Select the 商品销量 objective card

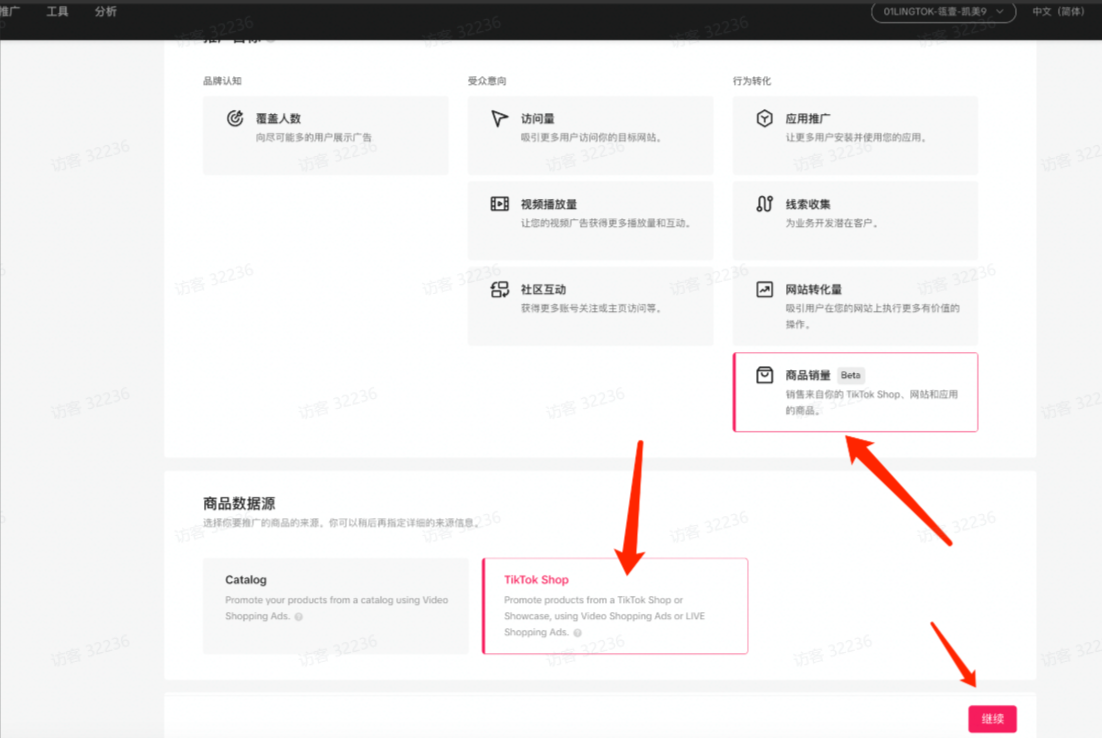point(855,392)
